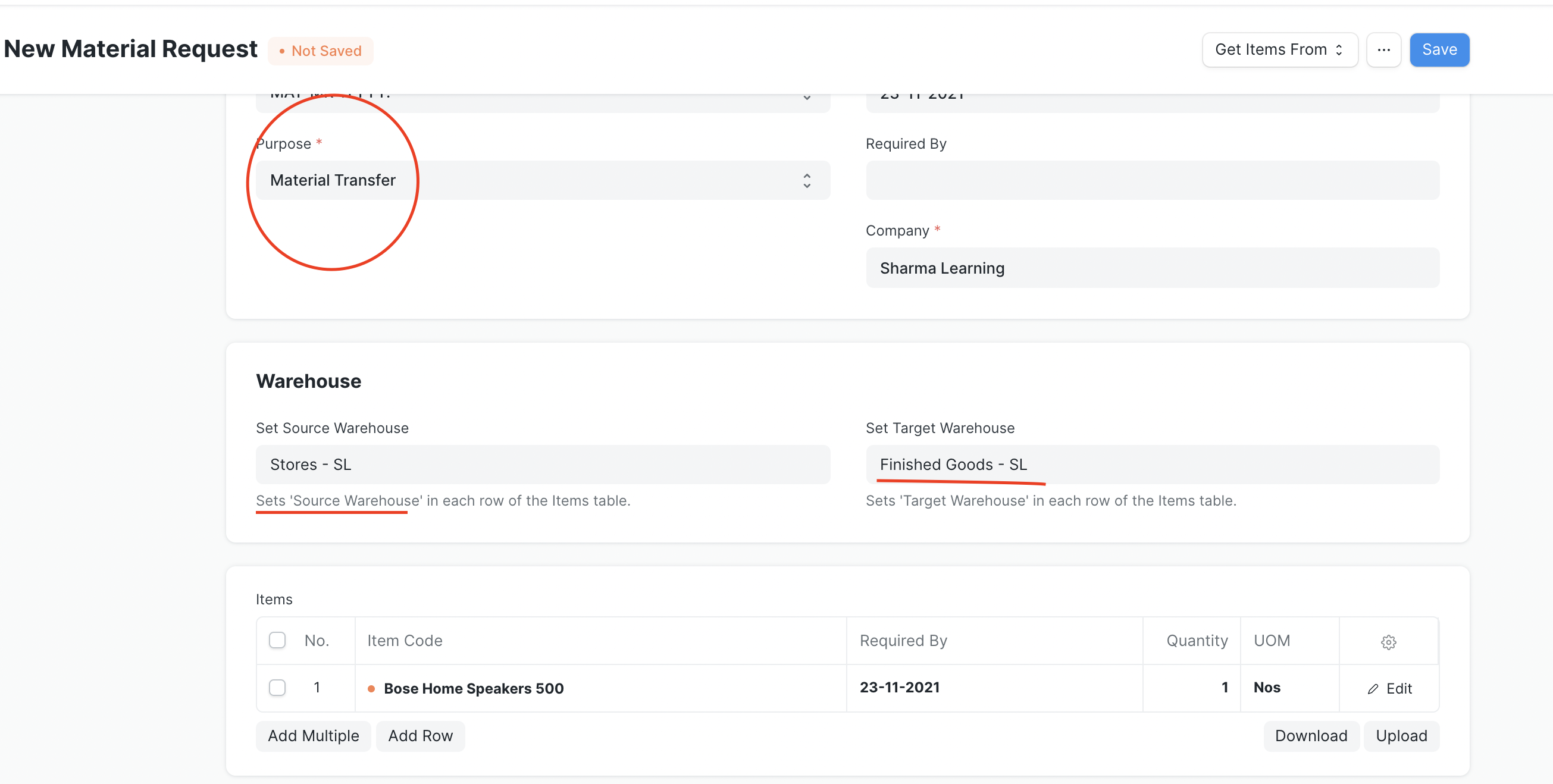
Task: Click the pencil Edit icon in row 1
Action: click(1373, 688)
